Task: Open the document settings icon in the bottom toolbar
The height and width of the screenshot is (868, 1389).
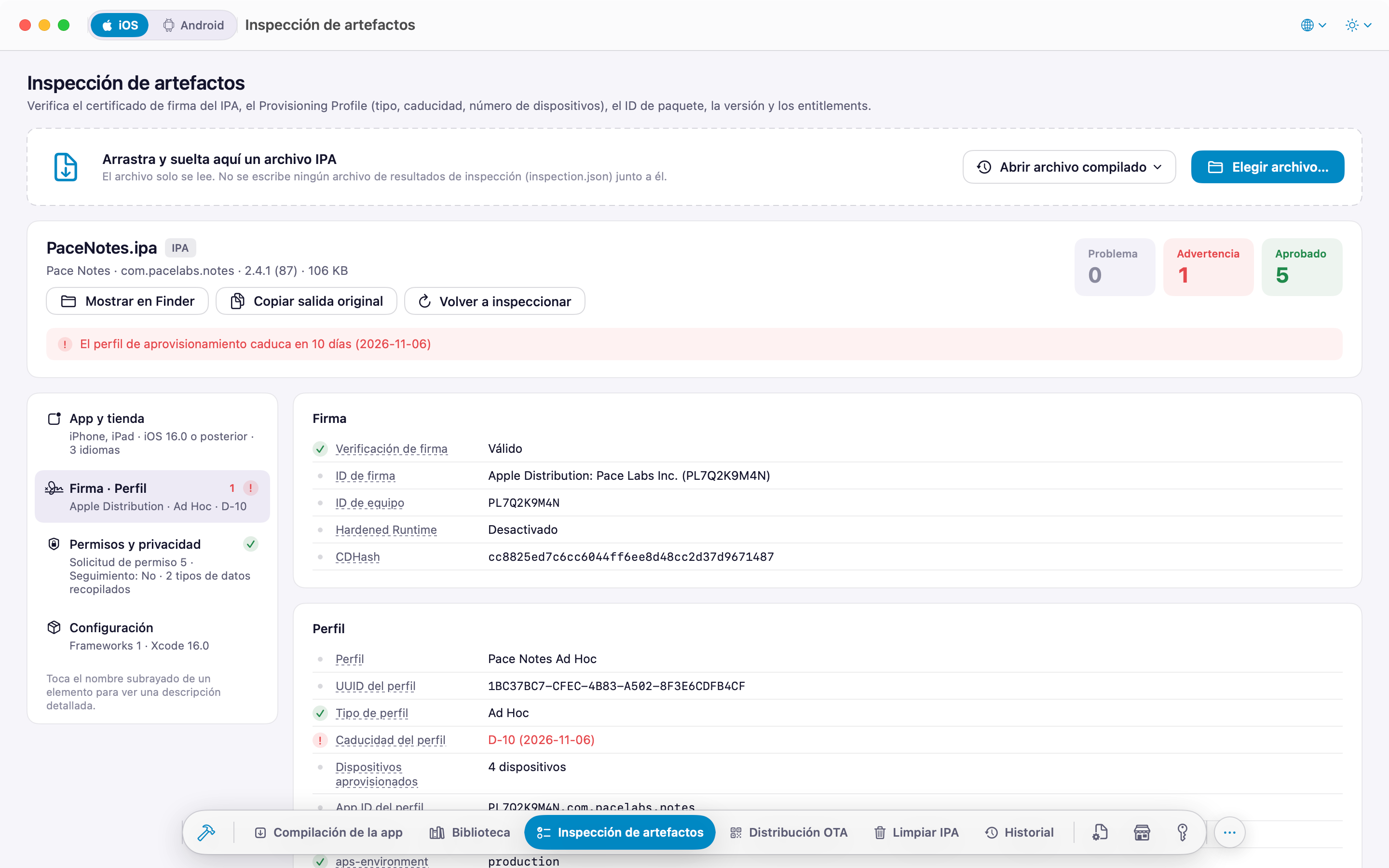Action: (x=1100, y=832)
